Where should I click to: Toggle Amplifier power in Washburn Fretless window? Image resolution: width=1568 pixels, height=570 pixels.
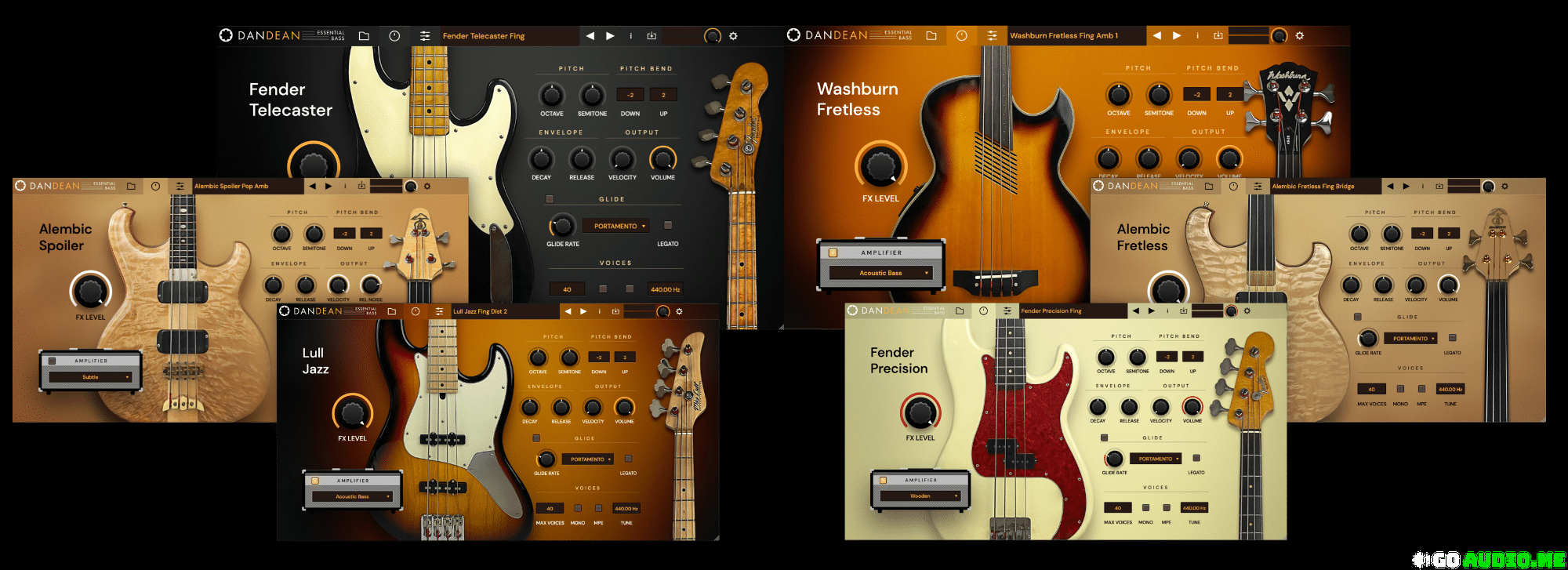pos(833,252)
